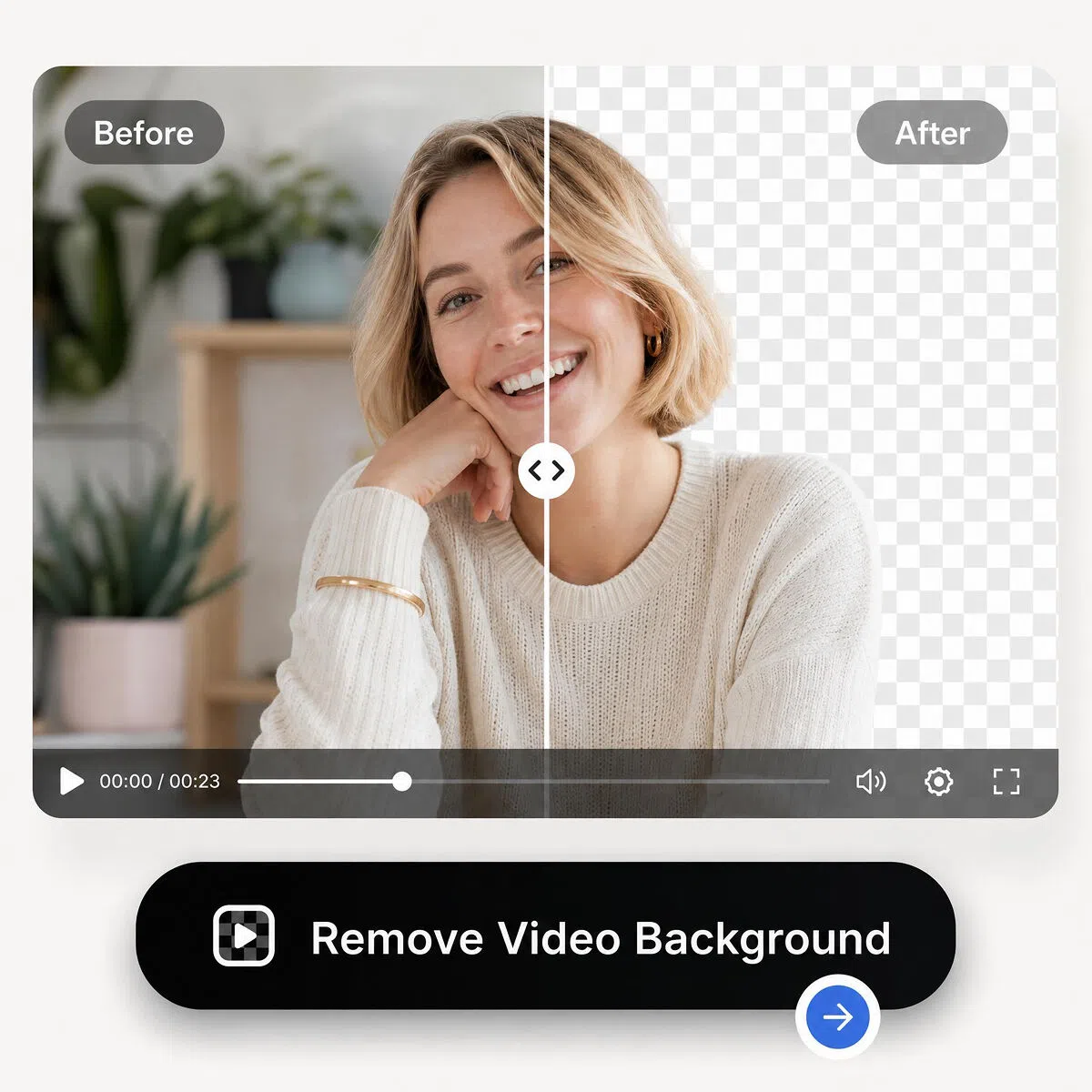This screenshot has width=1092, height=1092.
Task: Open video settings gear icon
Action: (938, 781)
